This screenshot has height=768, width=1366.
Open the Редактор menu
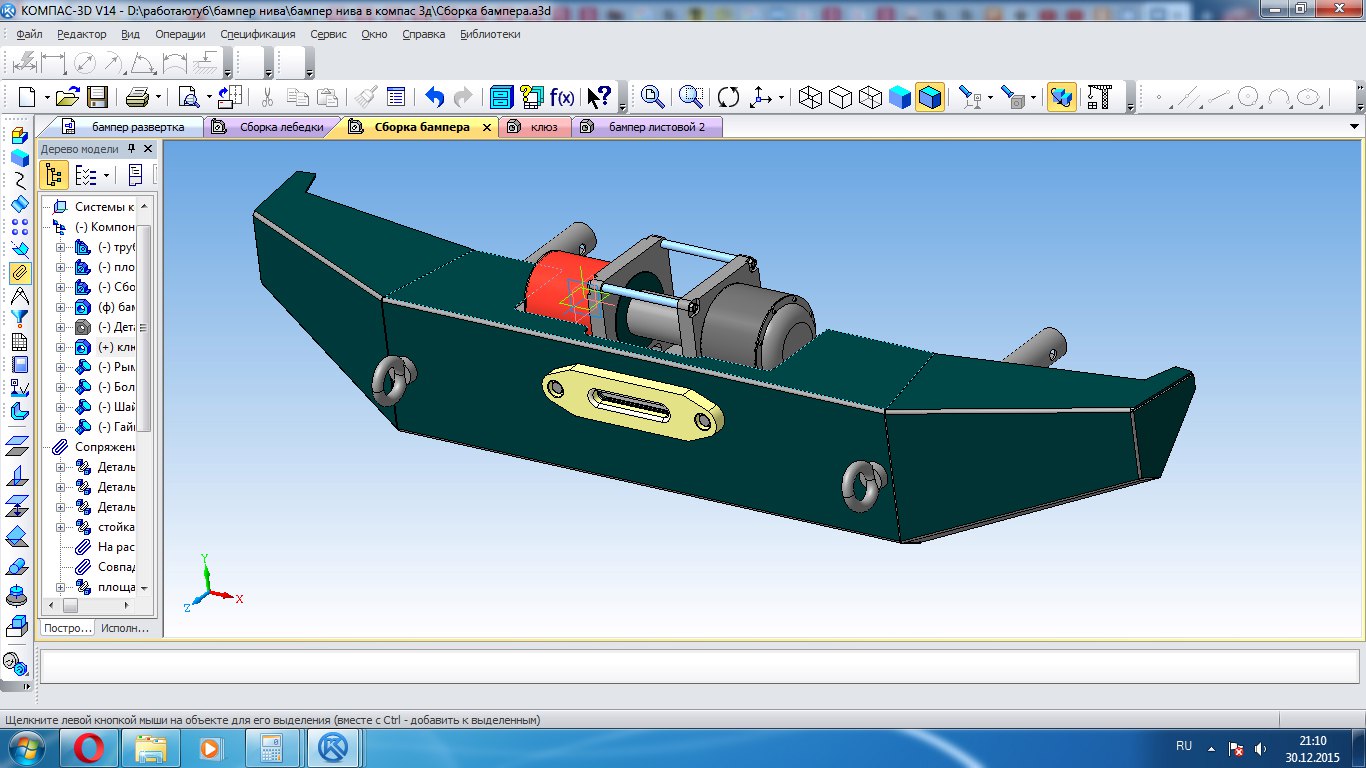pyautogui.click(x=81, y=34)
